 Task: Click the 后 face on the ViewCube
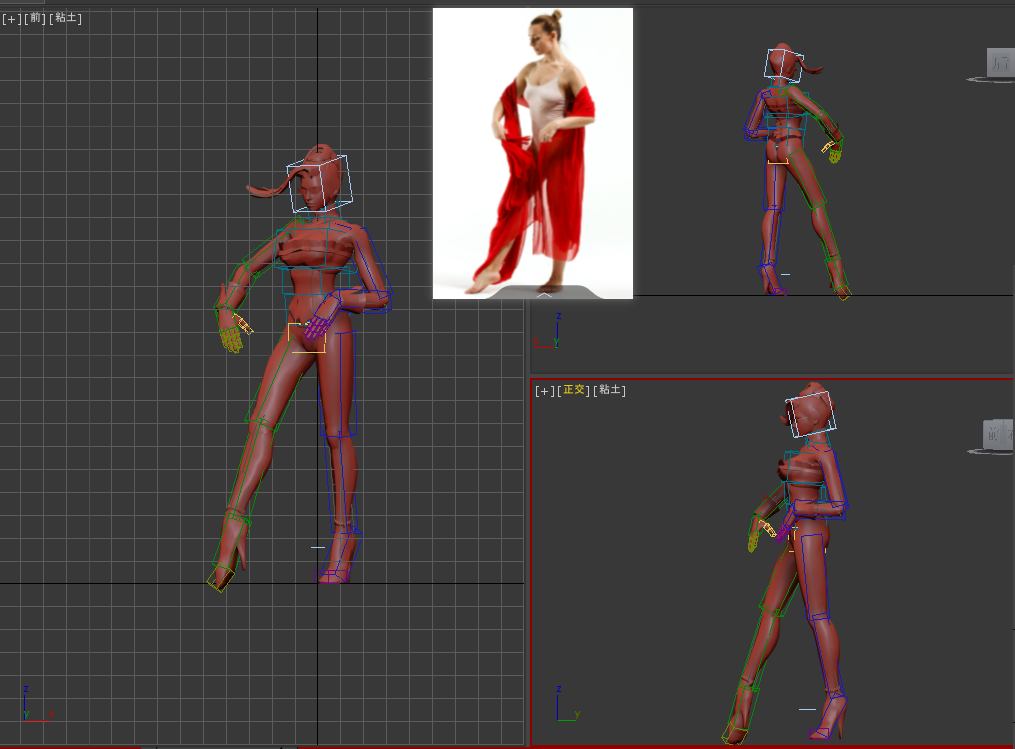click(998, 62)
